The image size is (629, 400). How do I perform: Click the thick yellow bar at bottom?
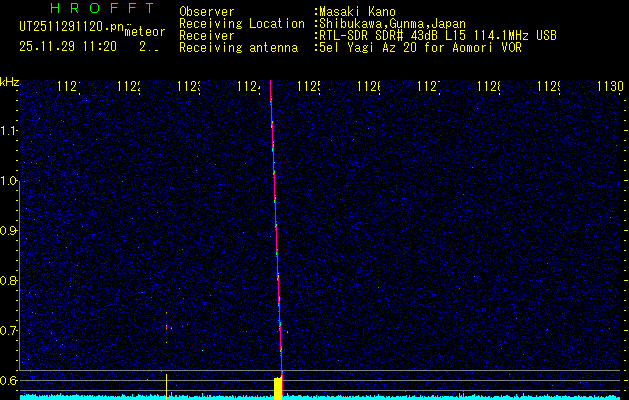[x=278, y=388]
